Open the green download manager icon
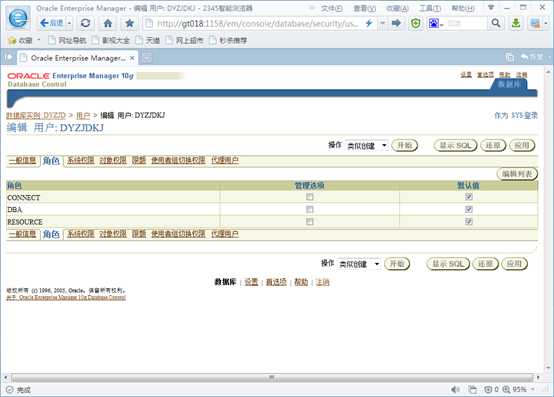554x397 pixels. (516, 23)
